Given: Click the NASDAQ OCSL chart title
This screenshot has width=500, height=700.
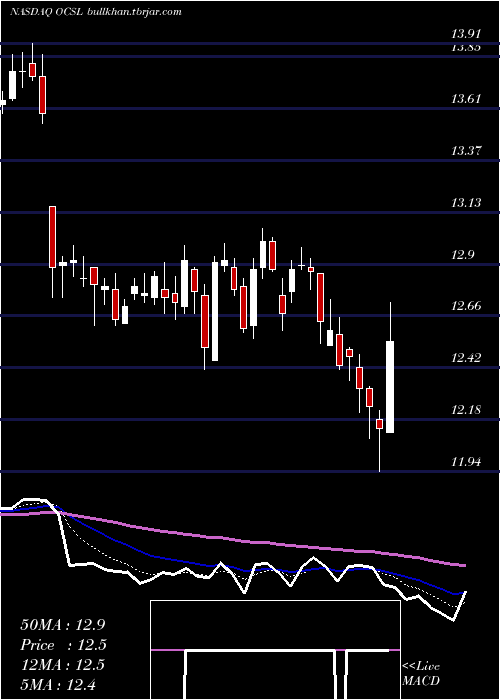Looking at the screenshot, I should point(95,12).
